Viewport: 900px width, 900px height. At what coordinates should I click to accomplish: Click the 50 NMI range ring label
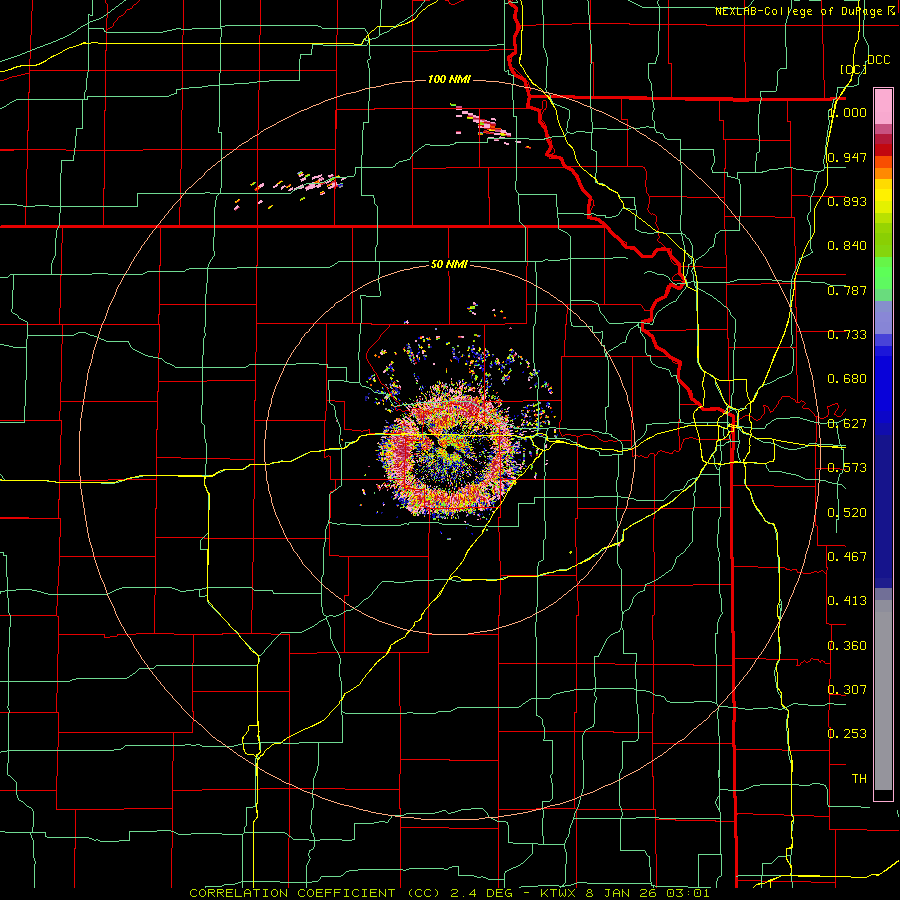(x=449, y=264)
